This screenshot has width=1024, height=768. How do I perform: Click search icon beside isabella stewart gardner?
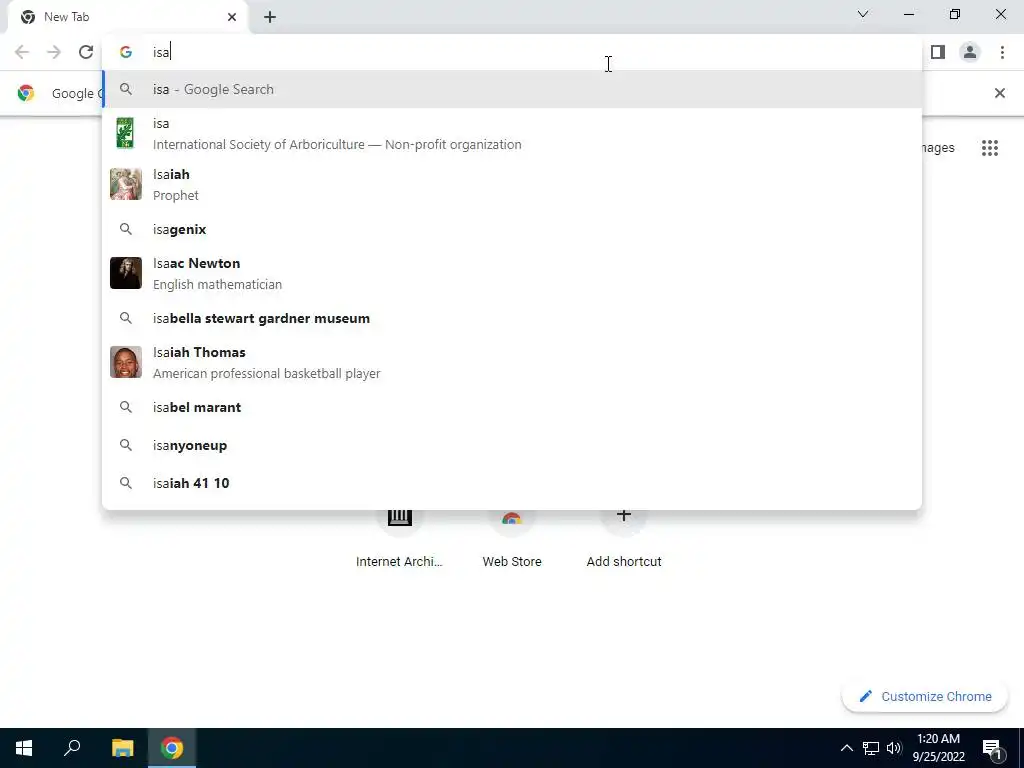pyautogui.click(x=126, y=318)
